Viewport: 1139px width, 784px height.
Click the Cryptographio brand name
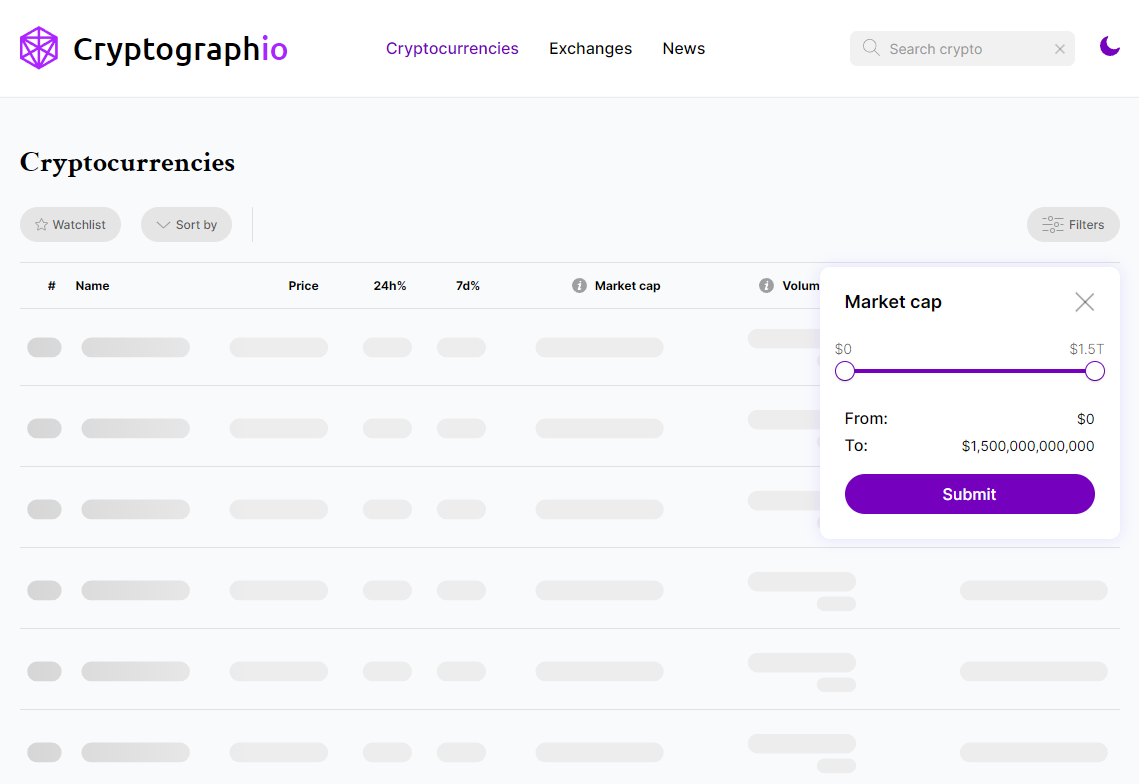tap(181, 49)
